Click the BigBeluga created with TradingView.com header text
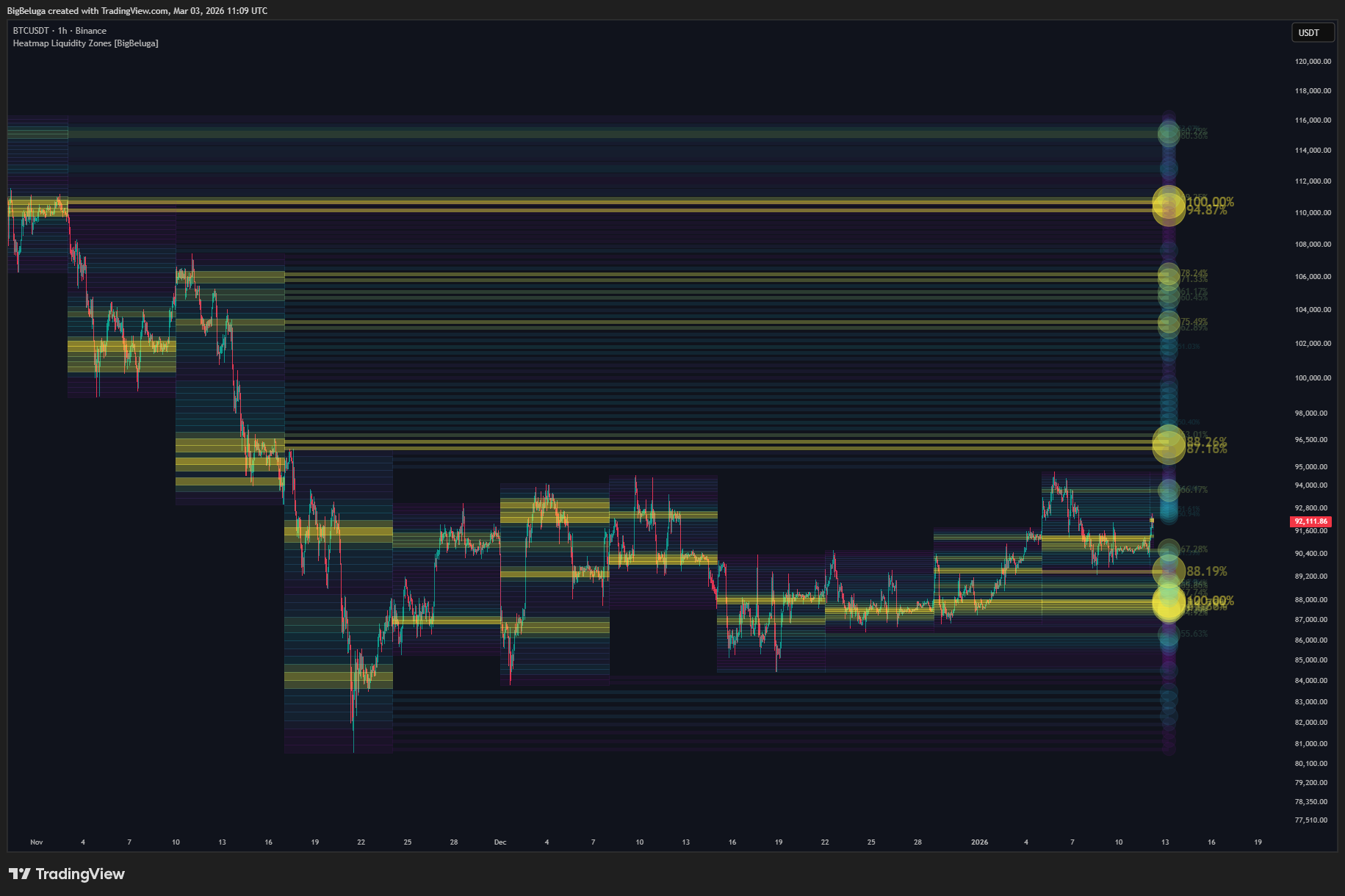The image size is (1345, 896). coord(137,11)
